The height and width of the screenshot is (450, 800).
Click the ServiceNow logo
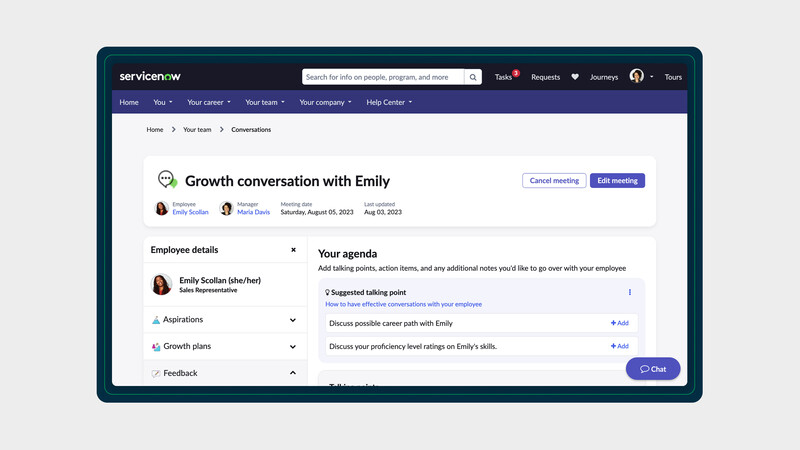[x=150, y=77]
